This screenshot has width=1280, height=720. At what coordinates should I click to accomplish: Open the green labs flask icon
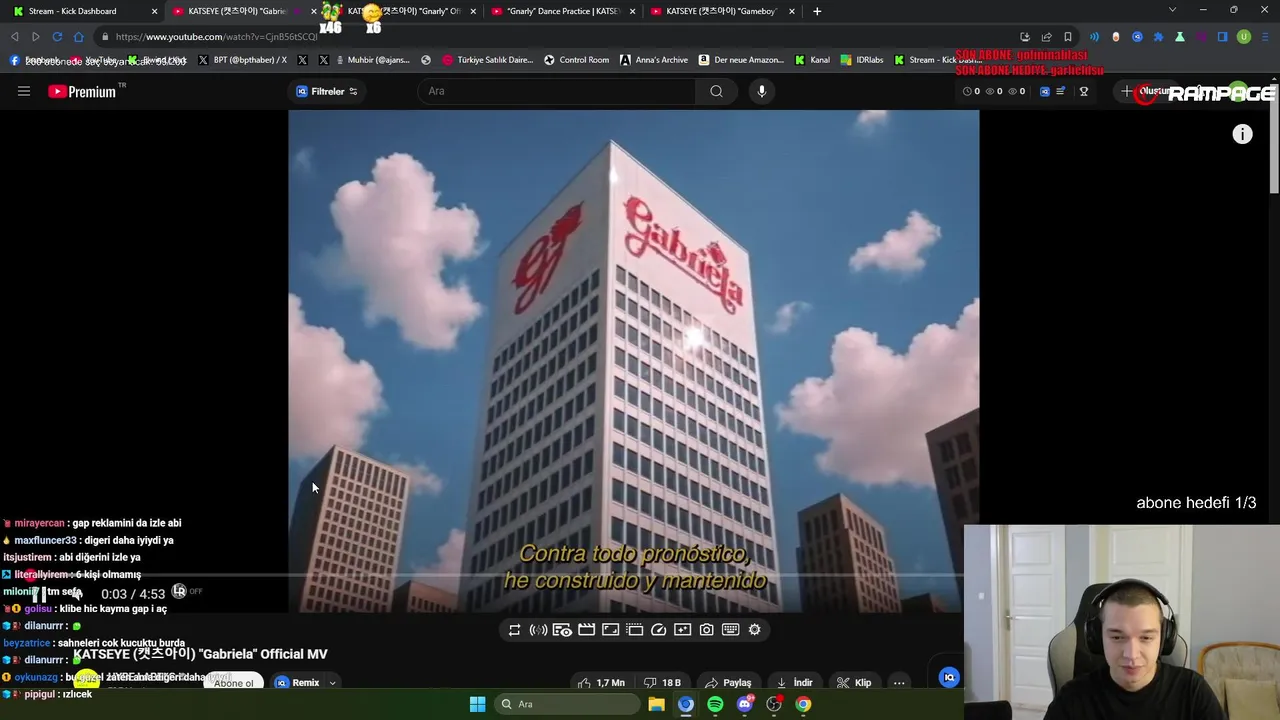point(1180,37)
